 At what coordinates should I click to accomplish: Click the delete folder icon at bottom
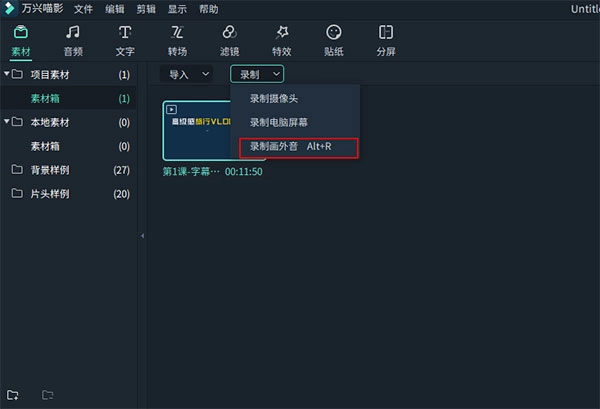pos(47,395)
